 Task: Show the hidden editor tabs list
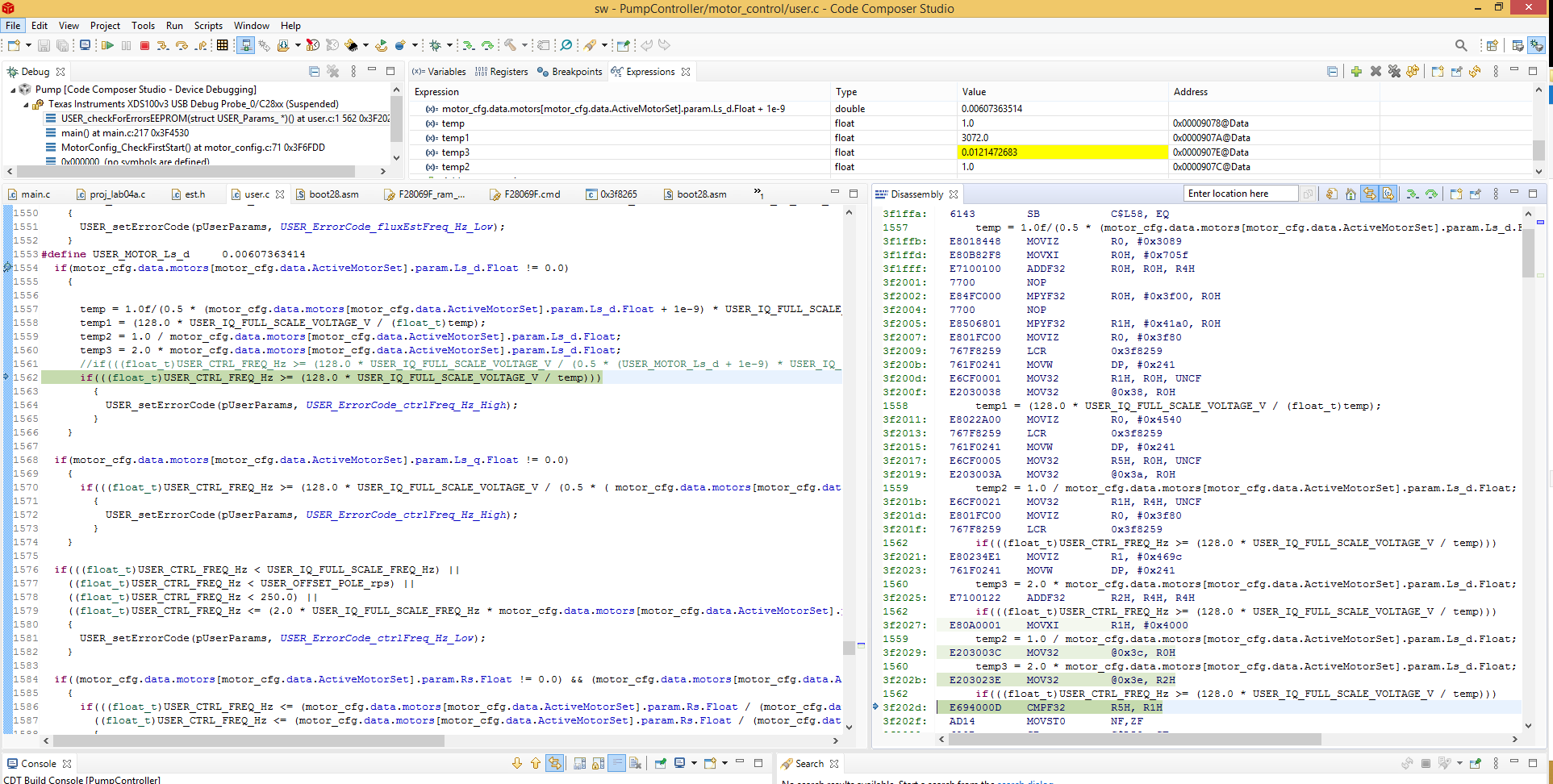click(x=758, y=194)
